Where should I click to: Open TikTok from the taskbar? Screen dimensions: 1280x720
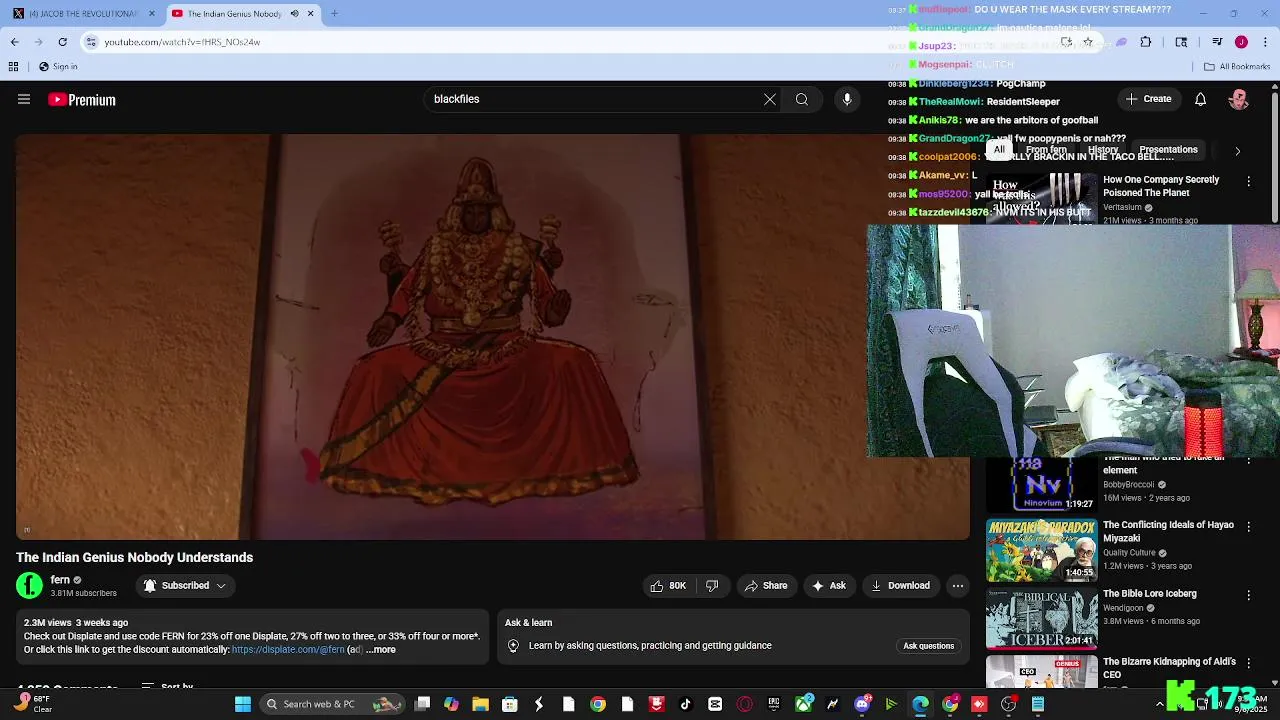[685, 704]
